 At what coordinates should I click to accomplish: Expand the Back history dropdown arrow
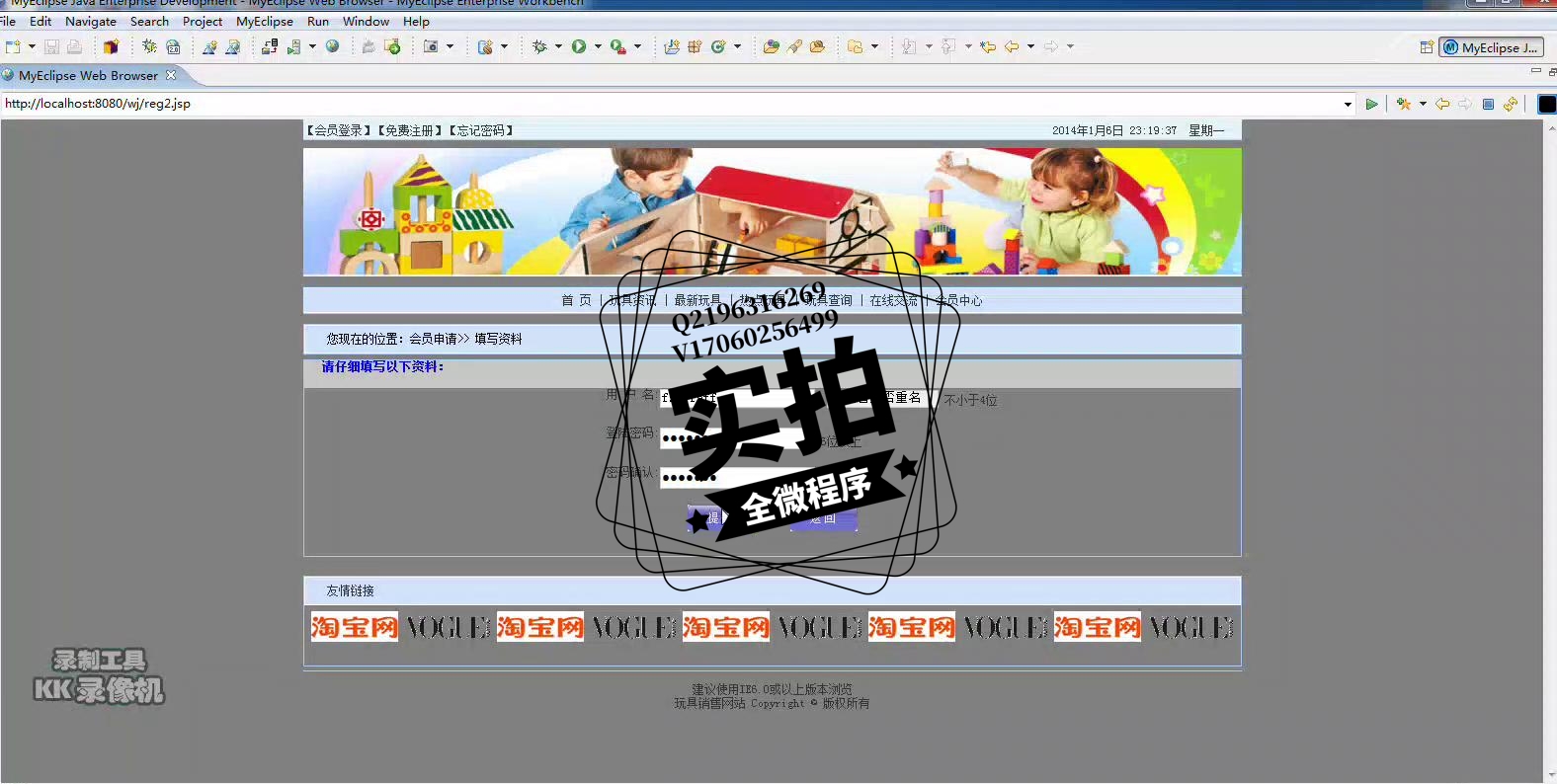(1030, 46)
